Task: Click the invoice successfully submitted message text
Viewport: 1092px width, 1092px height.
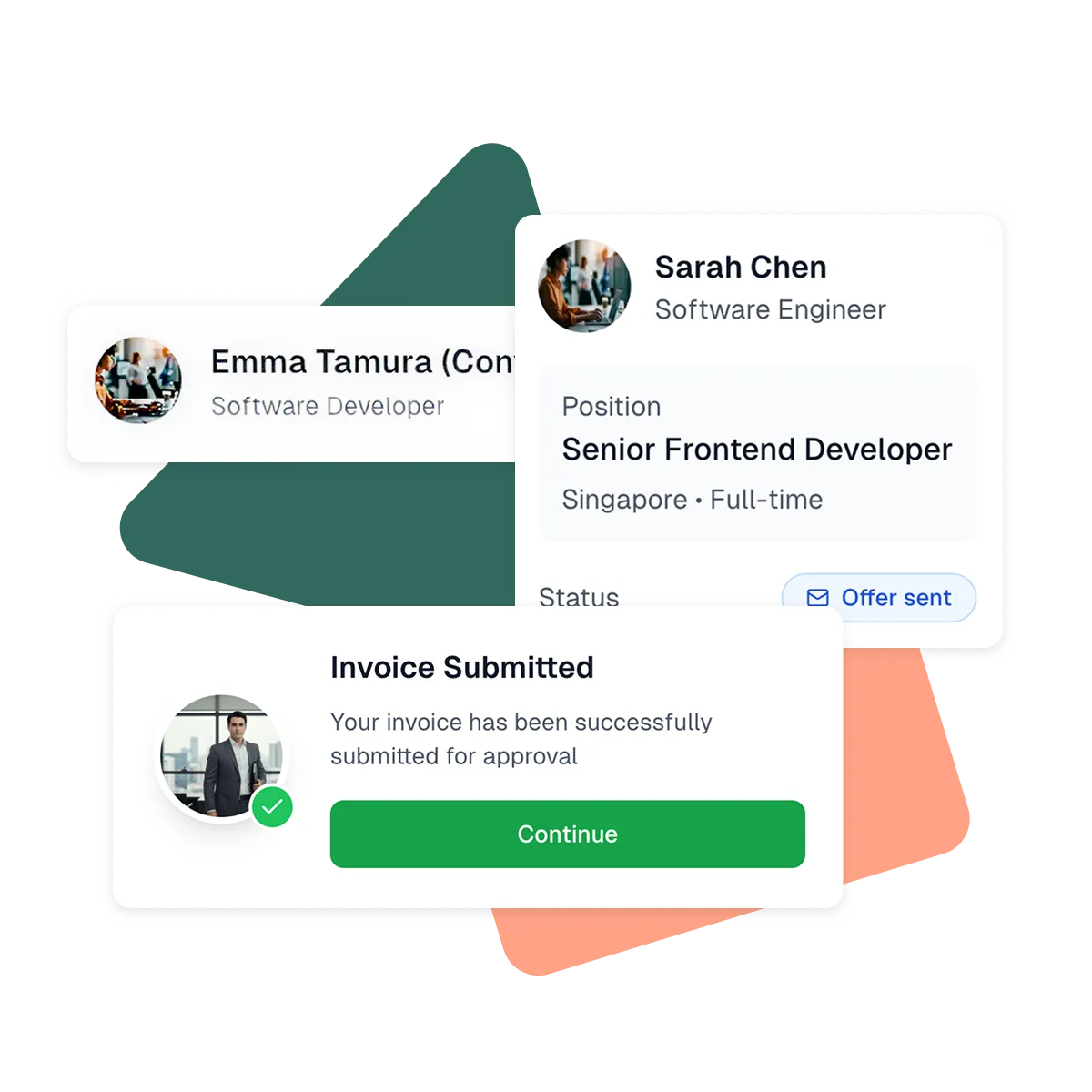Action: point(521,739)
